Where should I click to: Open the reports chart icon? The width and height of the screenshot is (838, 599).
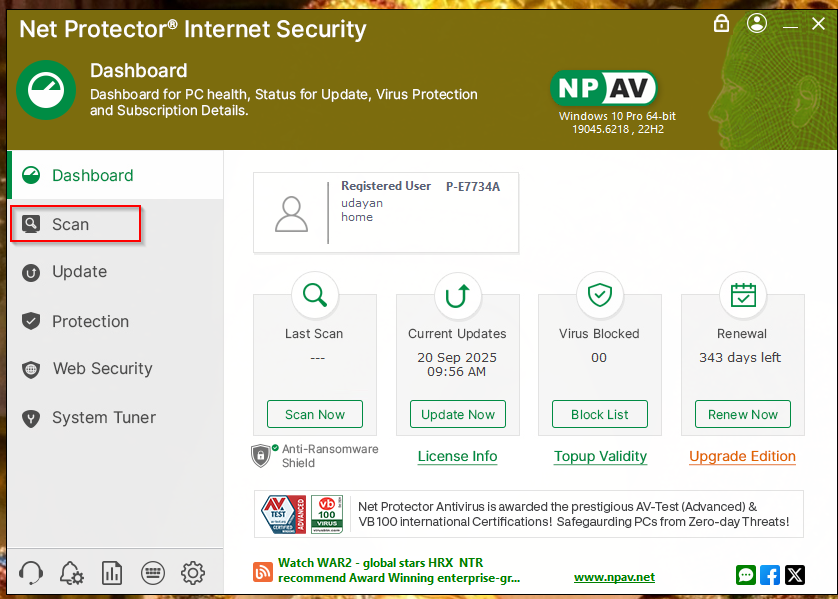pos(112,573)
